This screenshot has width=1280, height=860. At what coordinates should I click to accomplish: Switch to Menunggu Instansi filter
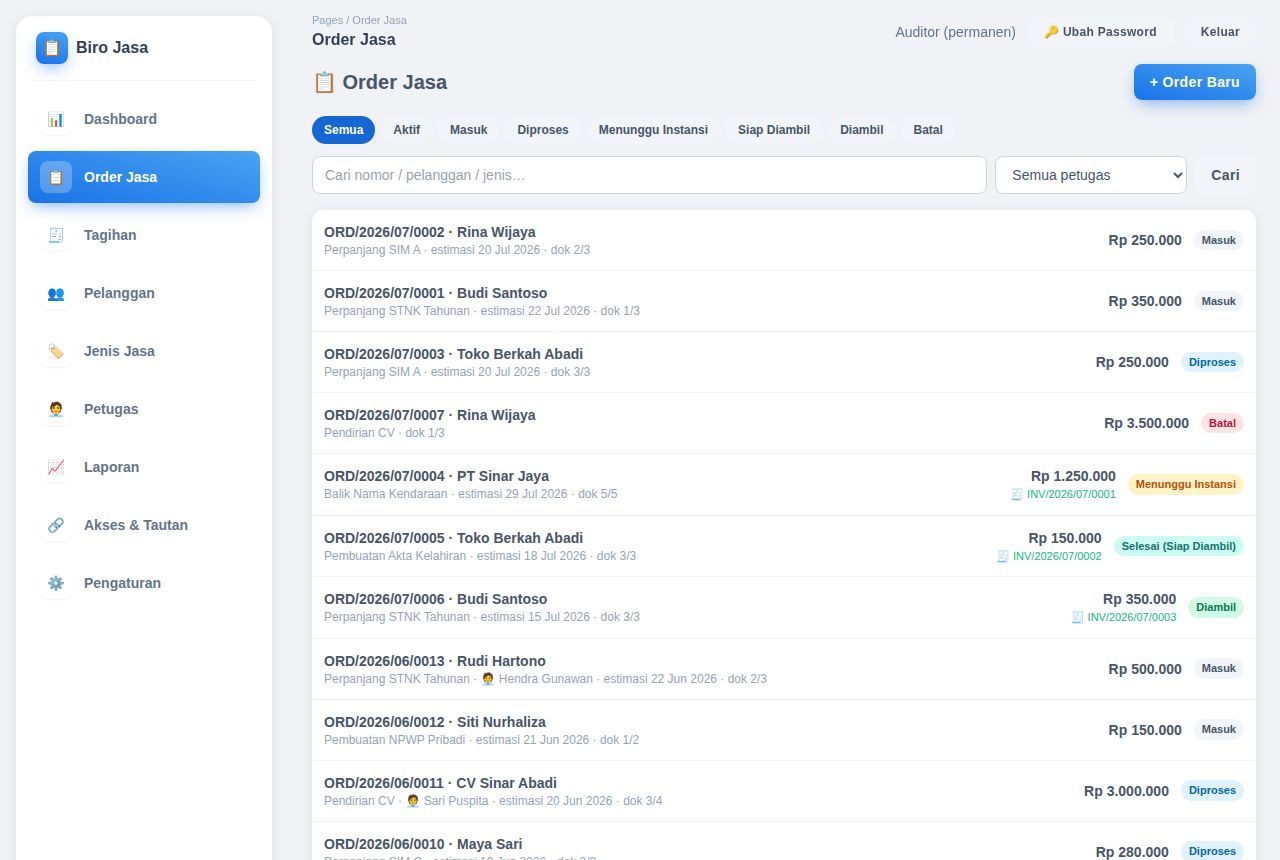(653, 130)
